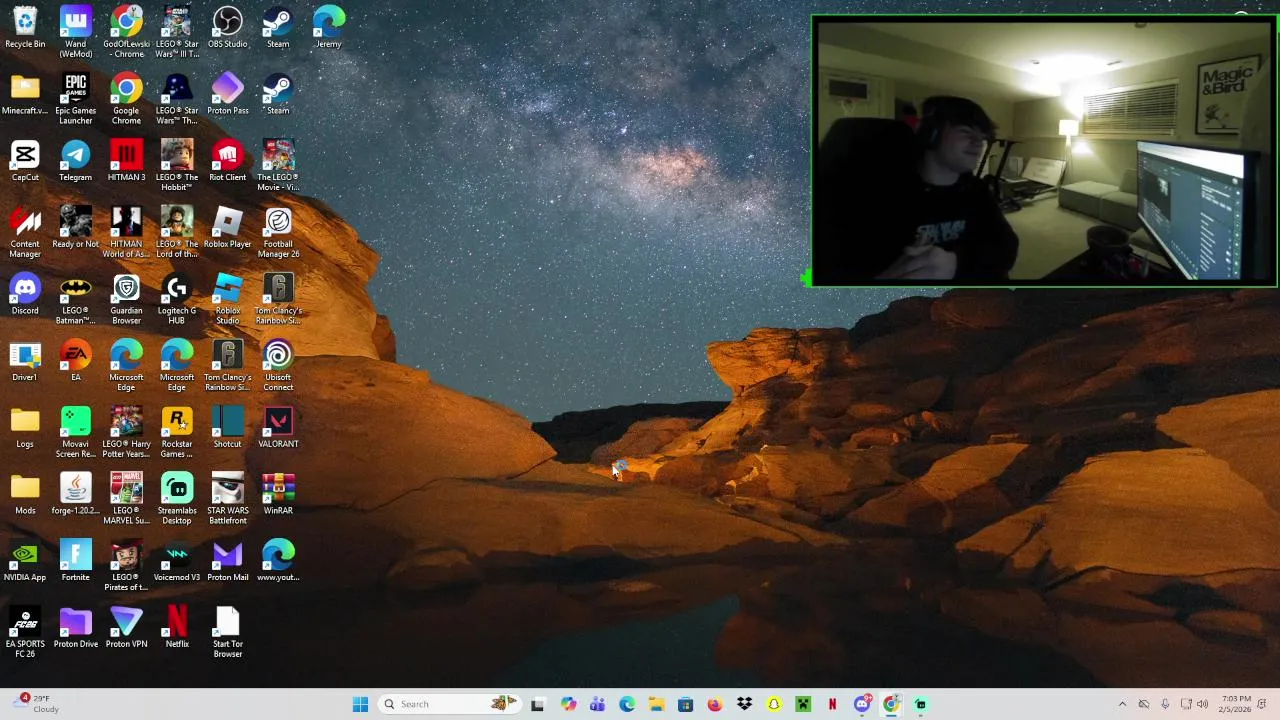Open Task View from the taskbar
The width and height of the screenshot is (1280, 720).
pos(538,704)
